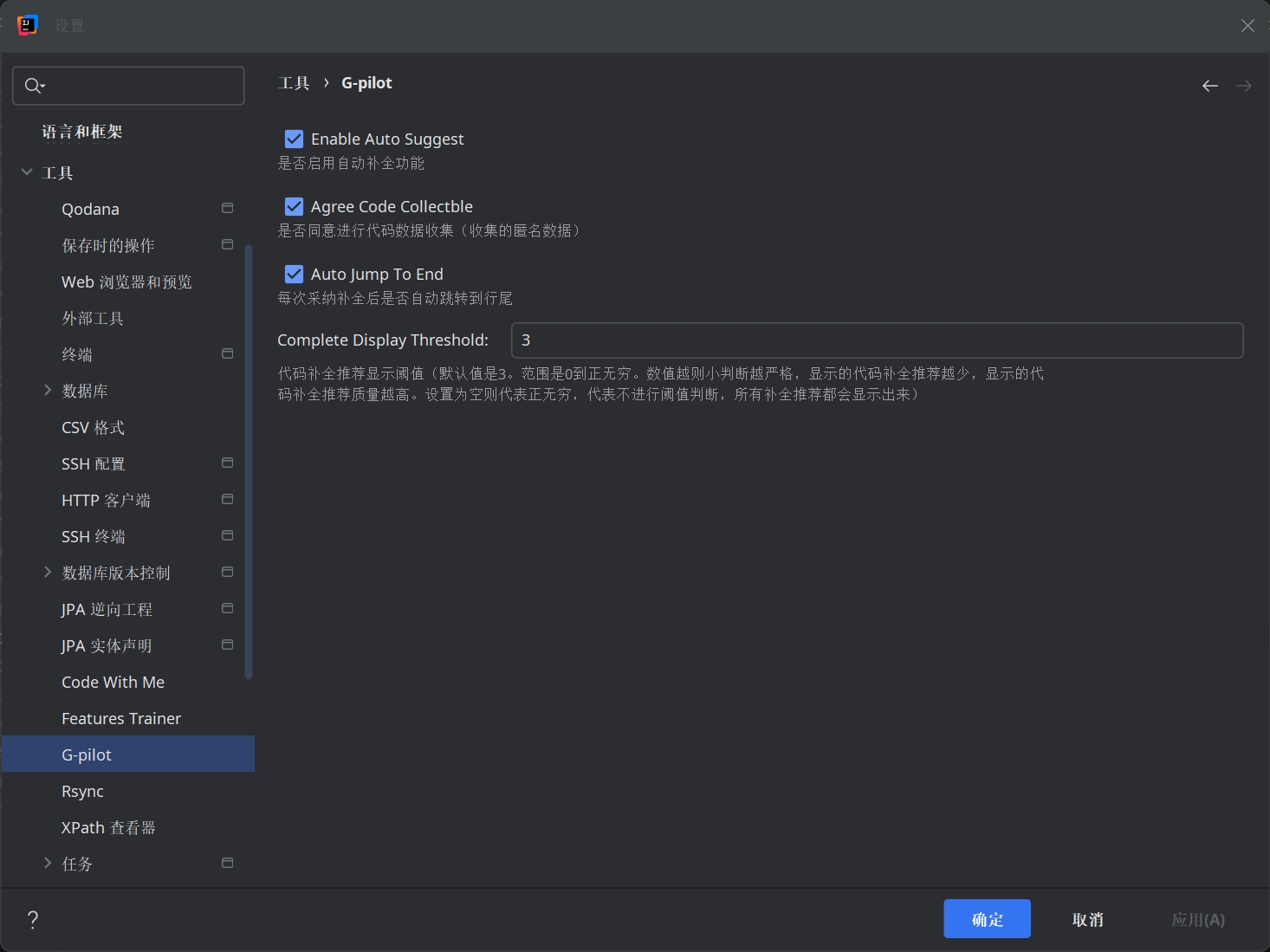This screenshot has height=952, width=1270.
Task: Click 是否启用自动补全功能 description text
Action: tap(351, 163)
